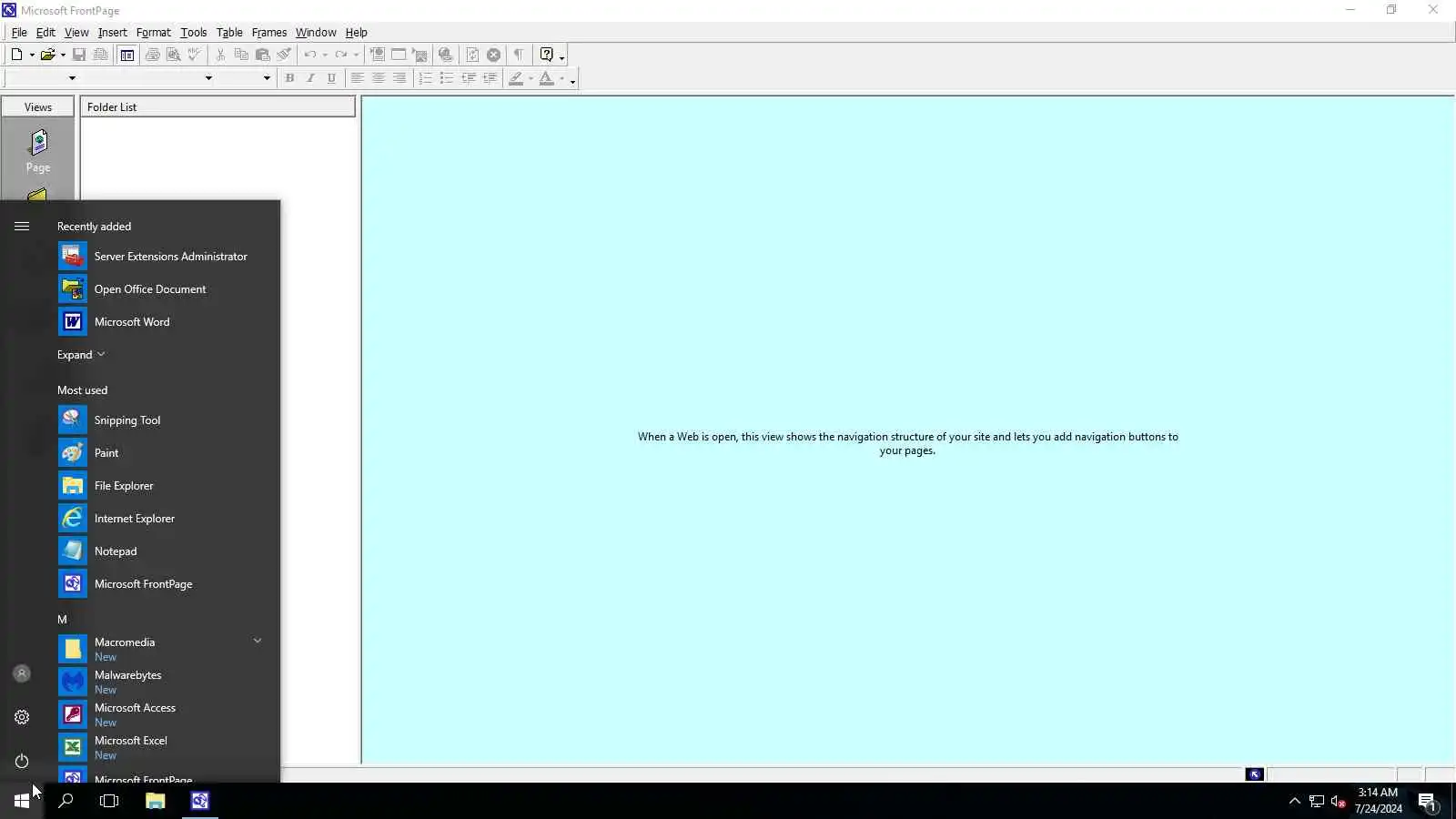Image resolution: width=1456 pixels, height=819 pixels.
Task: Open the Redo history dropdown arrow
Action: click(356, 56)
